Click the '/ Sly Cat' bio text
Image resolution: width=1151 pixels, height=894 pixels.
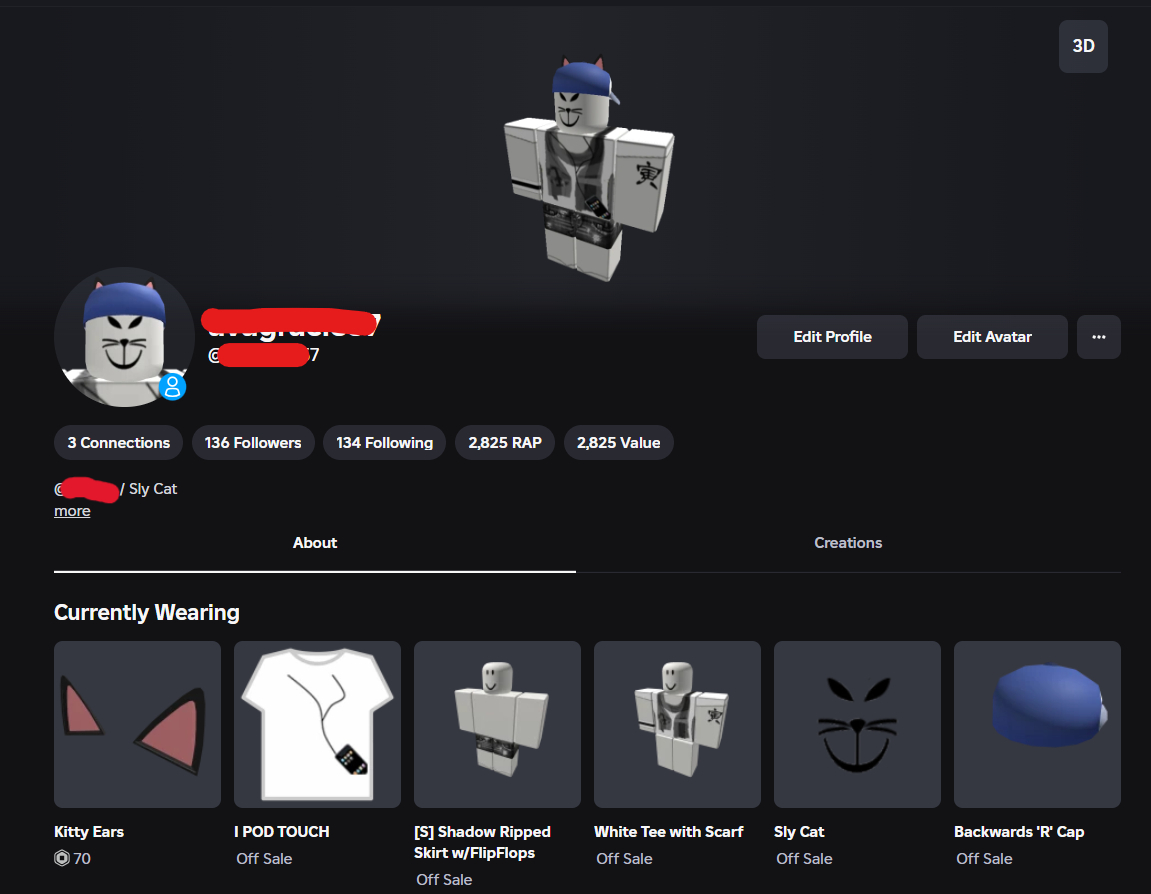(x=149, y=489)
